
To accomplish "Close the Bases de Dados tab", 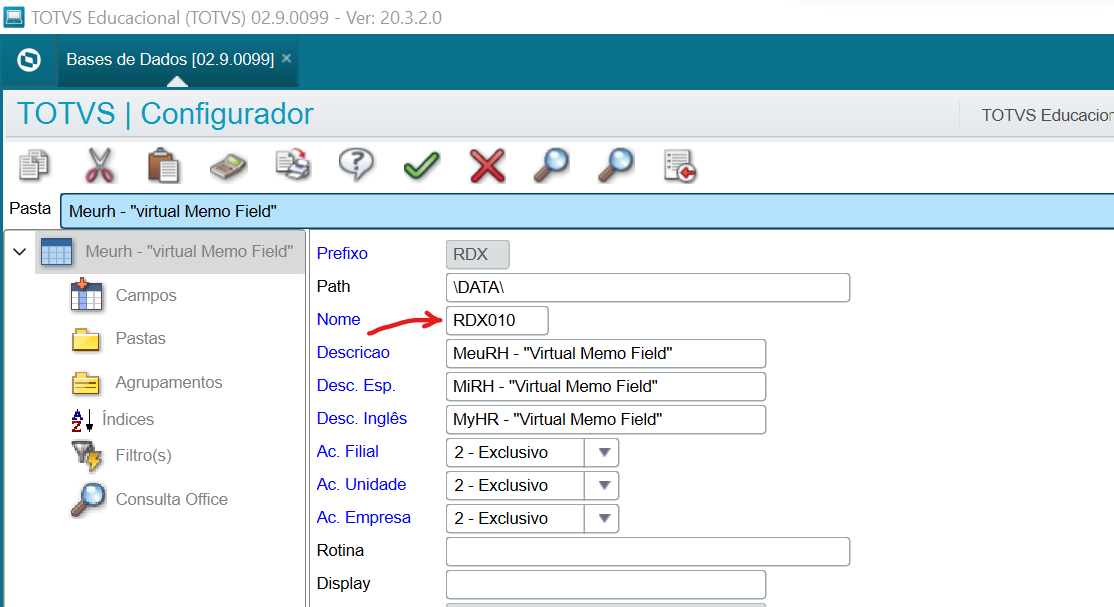I will pyautogui.click(x=286, y=58).
